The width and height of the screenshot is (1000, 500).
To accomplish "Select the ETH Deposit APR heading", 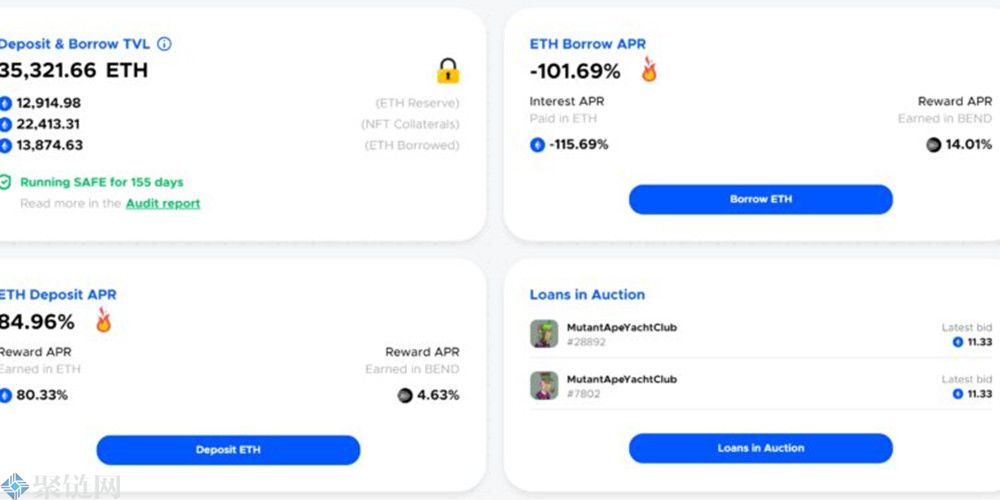I will pos(58,295).
